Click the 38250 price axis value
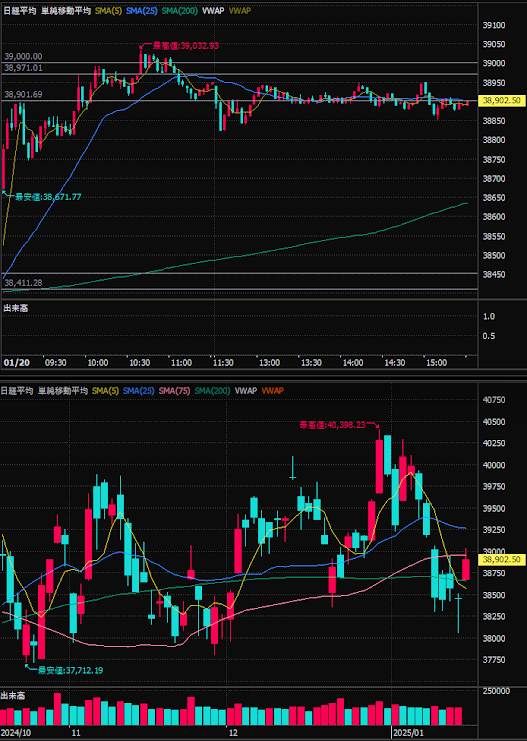The image size is (527, 741). pyautogui.click(x=494, y=617)
